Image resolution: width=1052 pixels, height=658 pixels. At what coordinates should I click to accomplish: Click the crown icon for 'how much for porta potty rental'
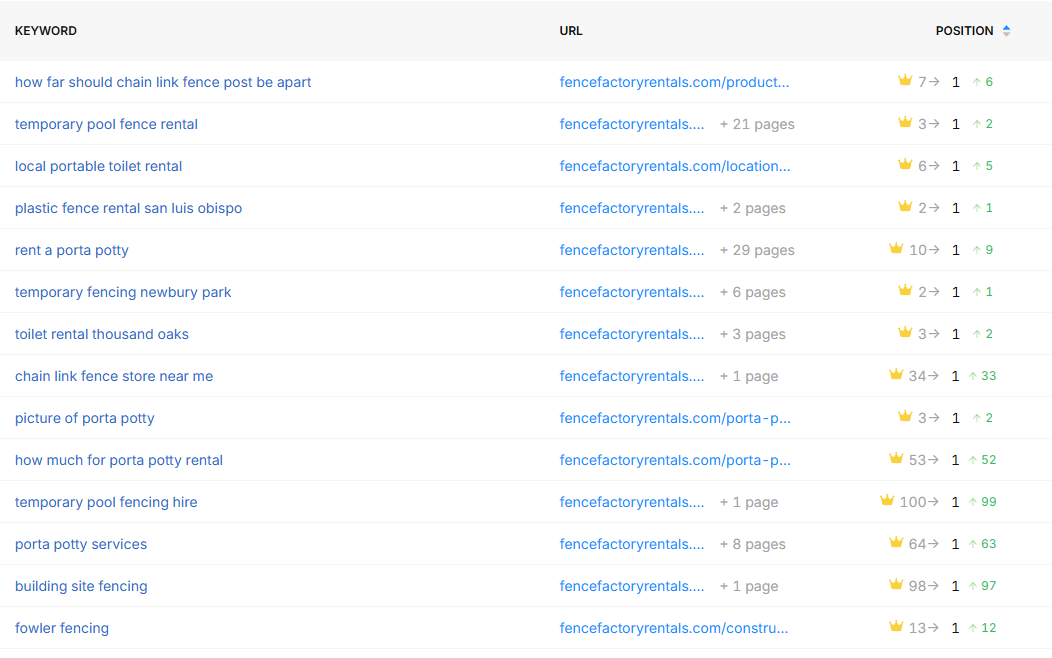[x=896, y=458]
